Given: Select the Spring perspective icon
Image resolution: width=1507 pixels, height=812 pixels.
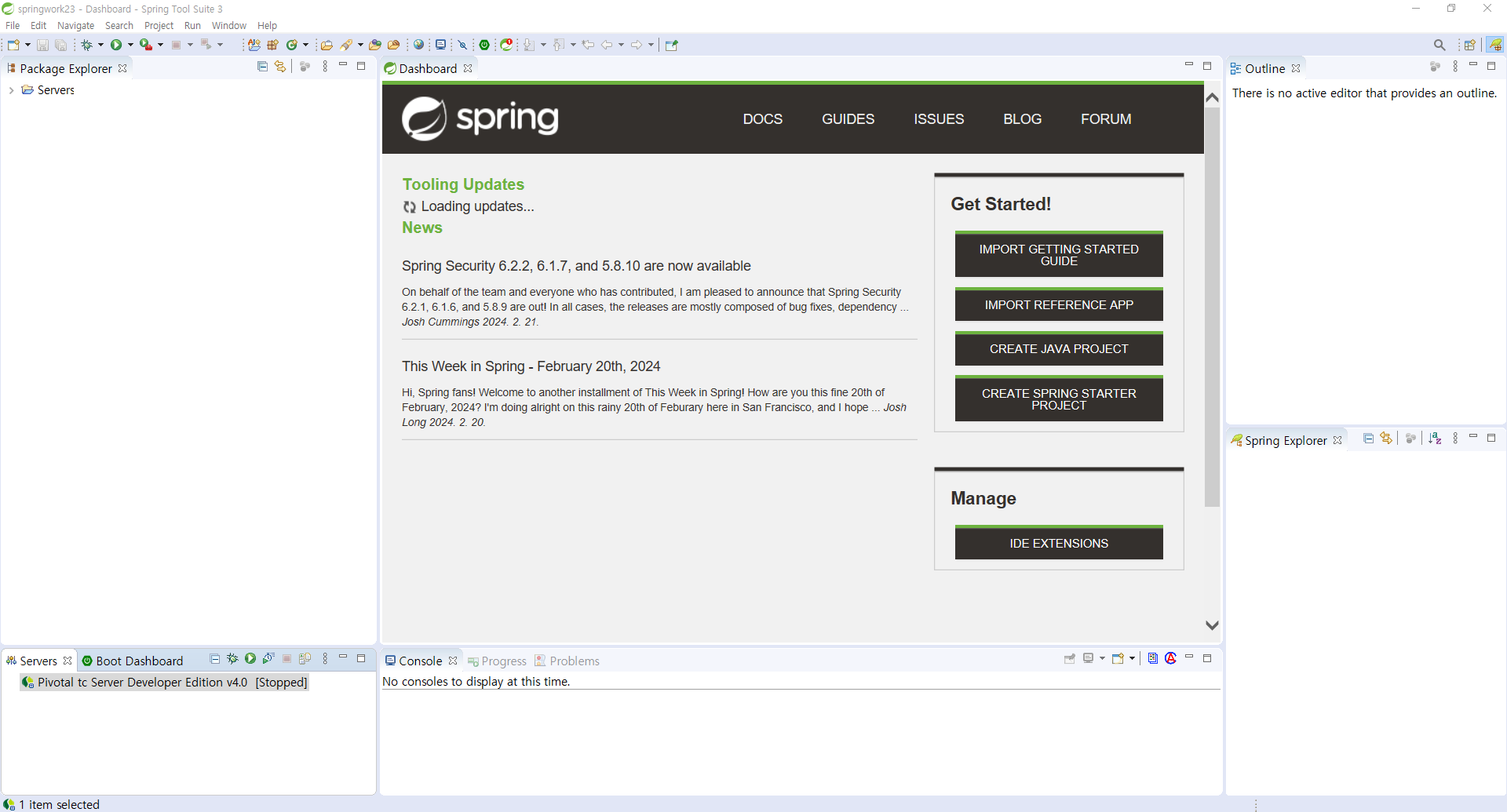Looking at the screenshot, I should click(x=1495, y=45).
